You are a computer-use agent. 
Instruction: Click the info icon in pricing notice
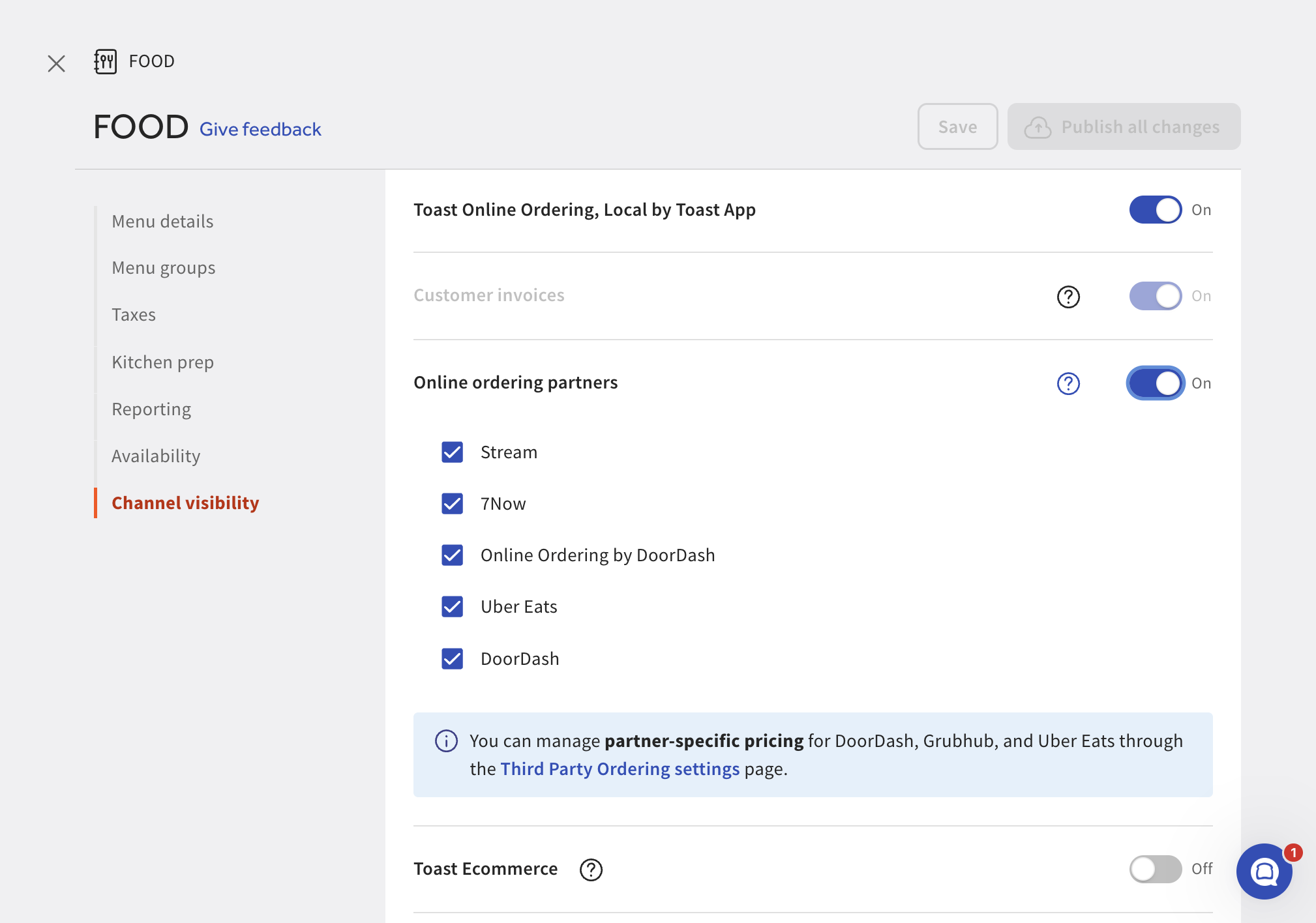(x=446, y=741)
